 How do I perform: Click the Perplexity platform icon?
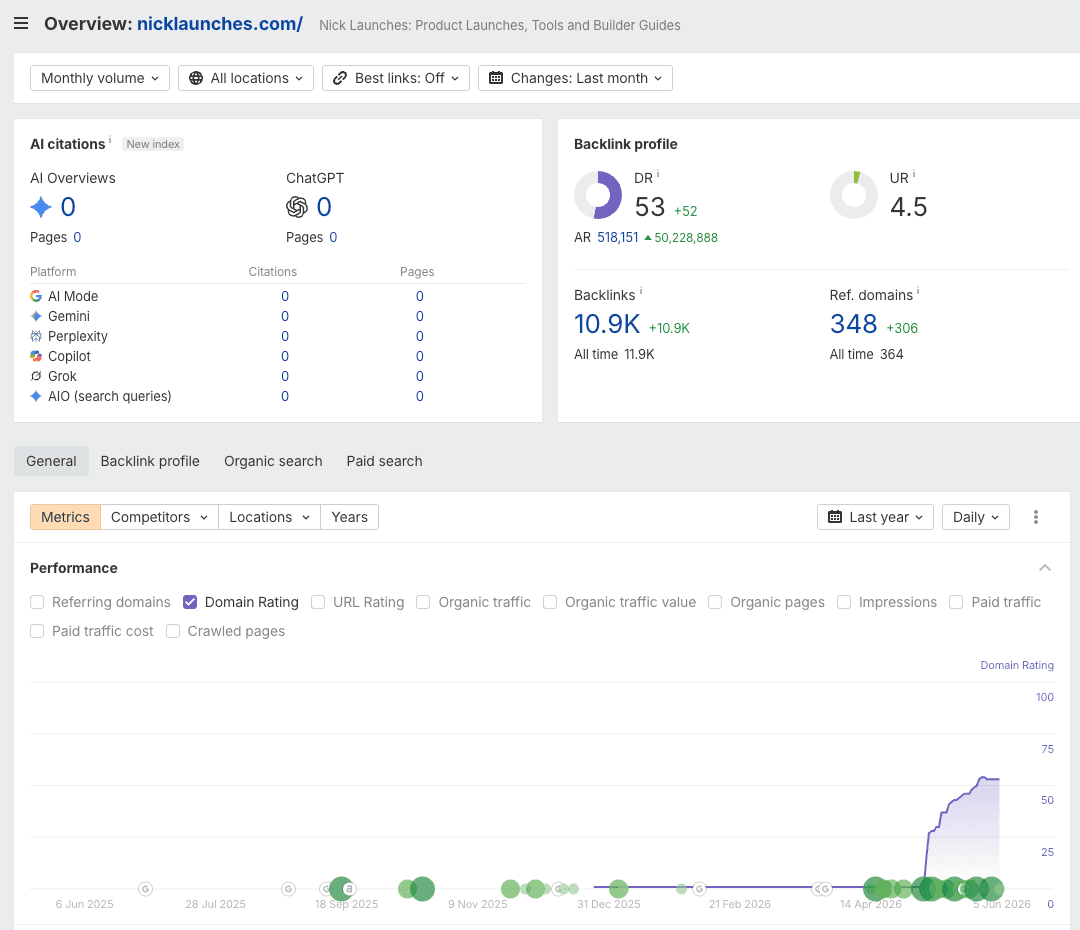(36, 335)
